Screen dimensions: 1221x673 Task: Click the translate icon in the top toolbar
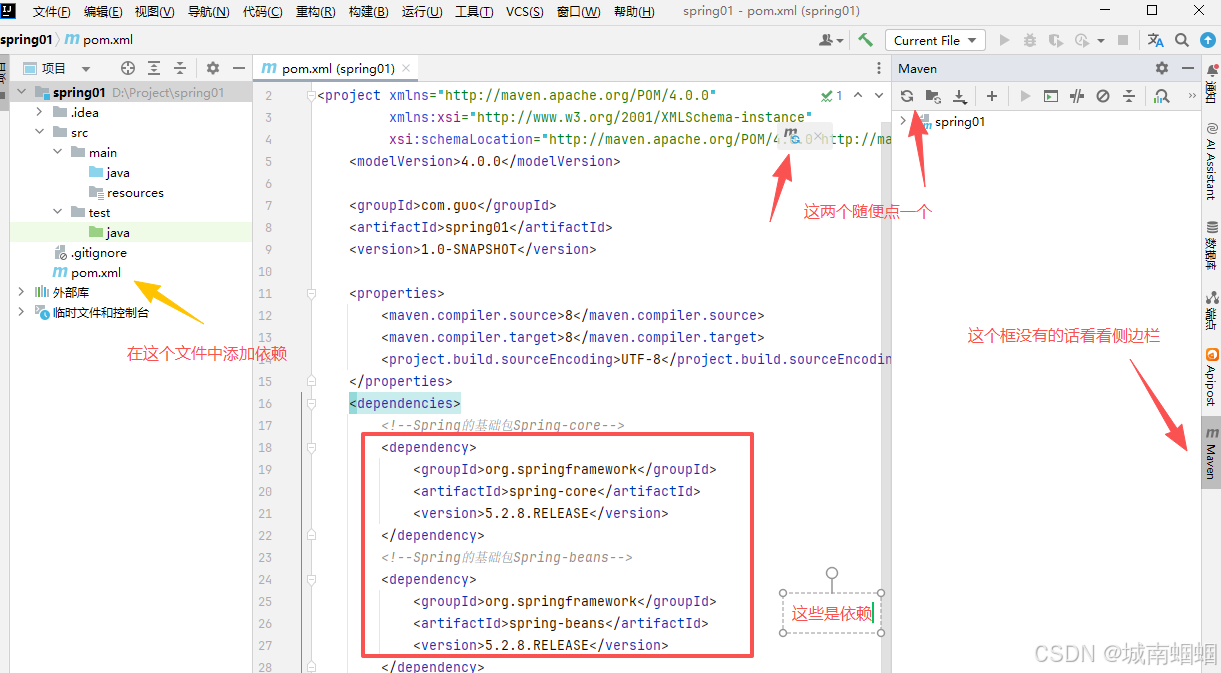click(1156, 40)
